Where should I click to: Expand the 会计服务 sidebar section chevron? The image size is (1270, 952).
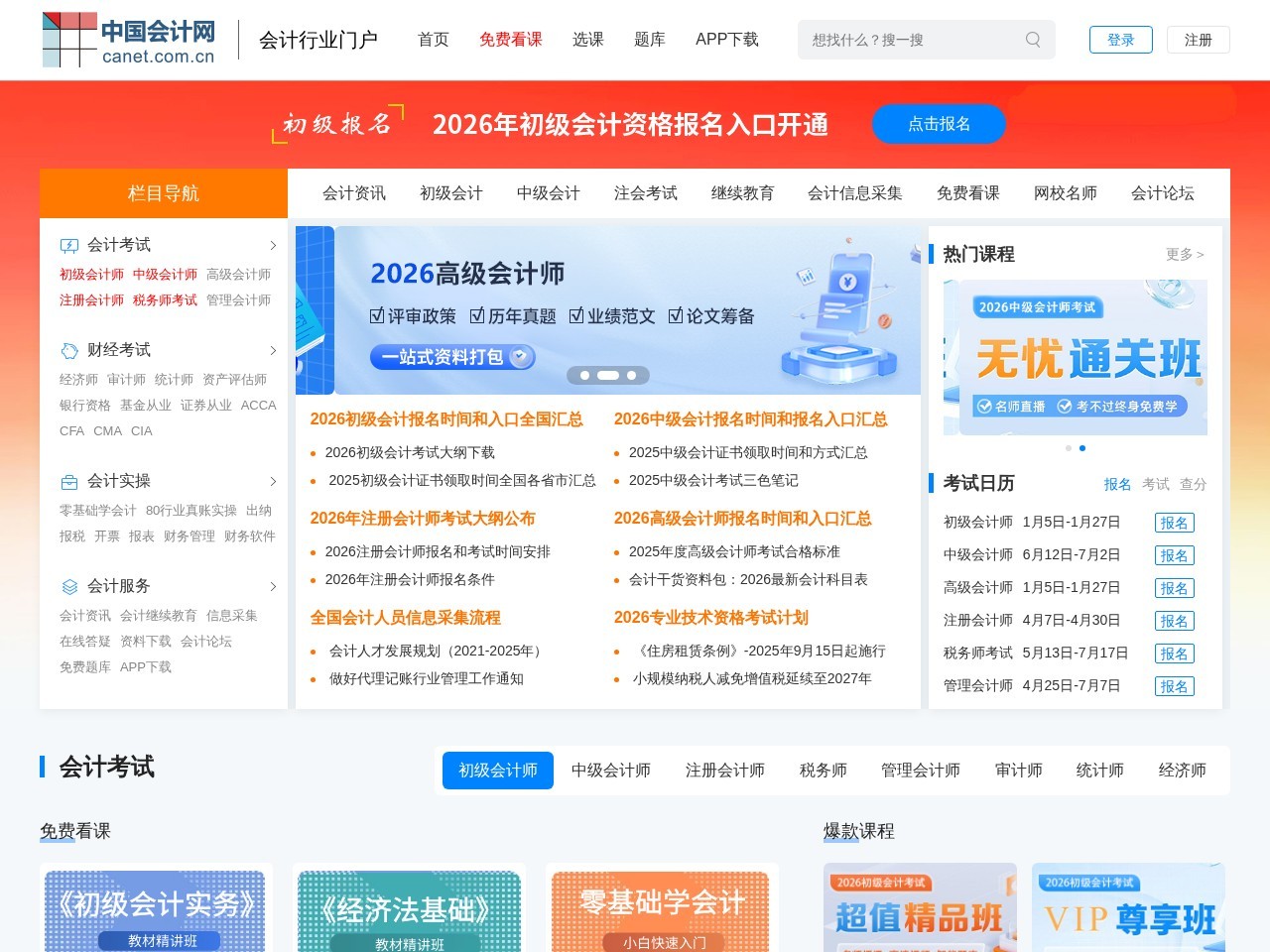coord(274,585)
